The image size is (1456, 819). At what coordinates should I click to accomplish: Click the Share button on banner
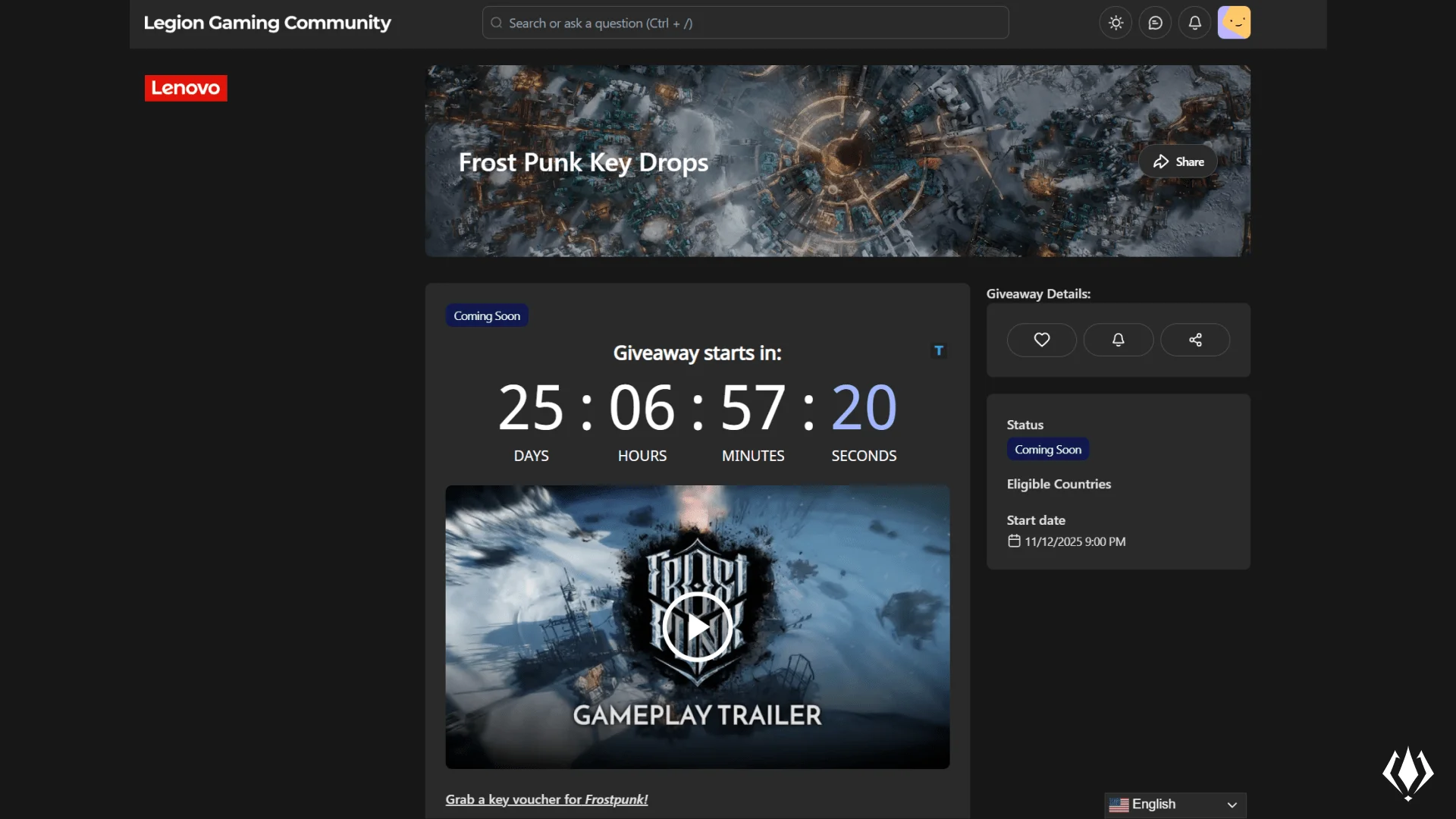coord(1178,162)
